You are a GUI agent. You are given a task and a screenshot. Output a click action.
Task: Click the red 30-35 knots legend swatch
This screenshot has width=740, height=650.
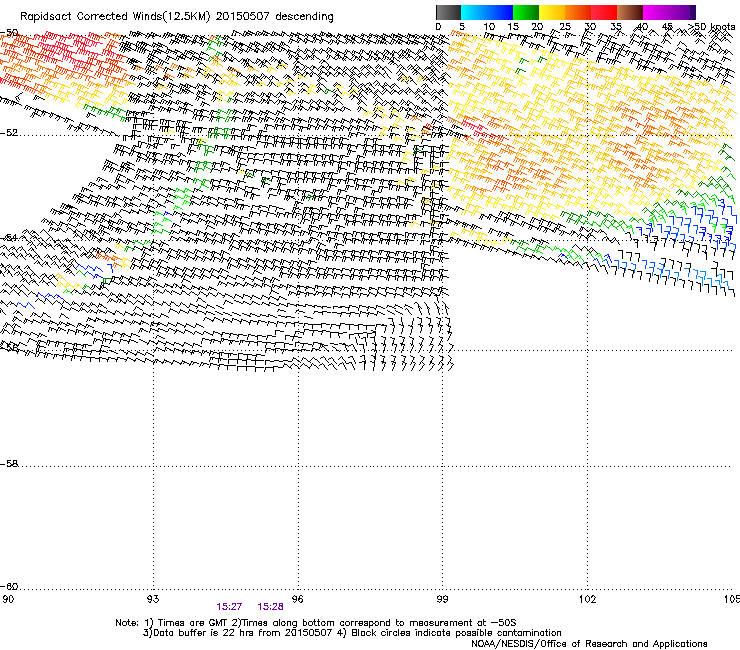pos(604,12)
